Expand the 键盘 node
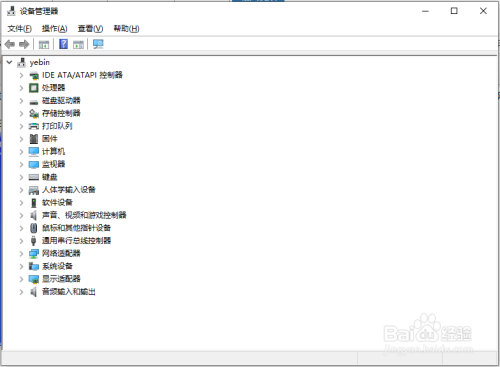 (x=21, y=177)
